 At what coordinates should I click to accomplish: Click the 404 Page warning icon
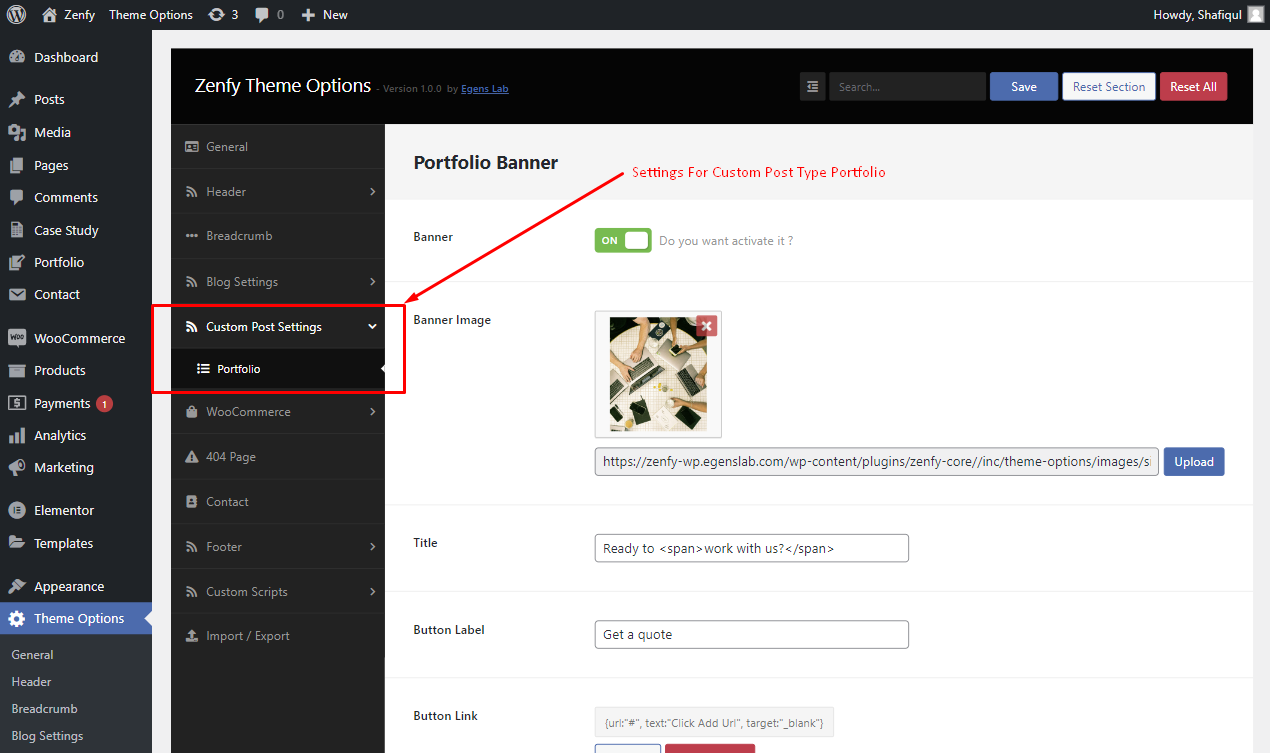tap(192, 457)
